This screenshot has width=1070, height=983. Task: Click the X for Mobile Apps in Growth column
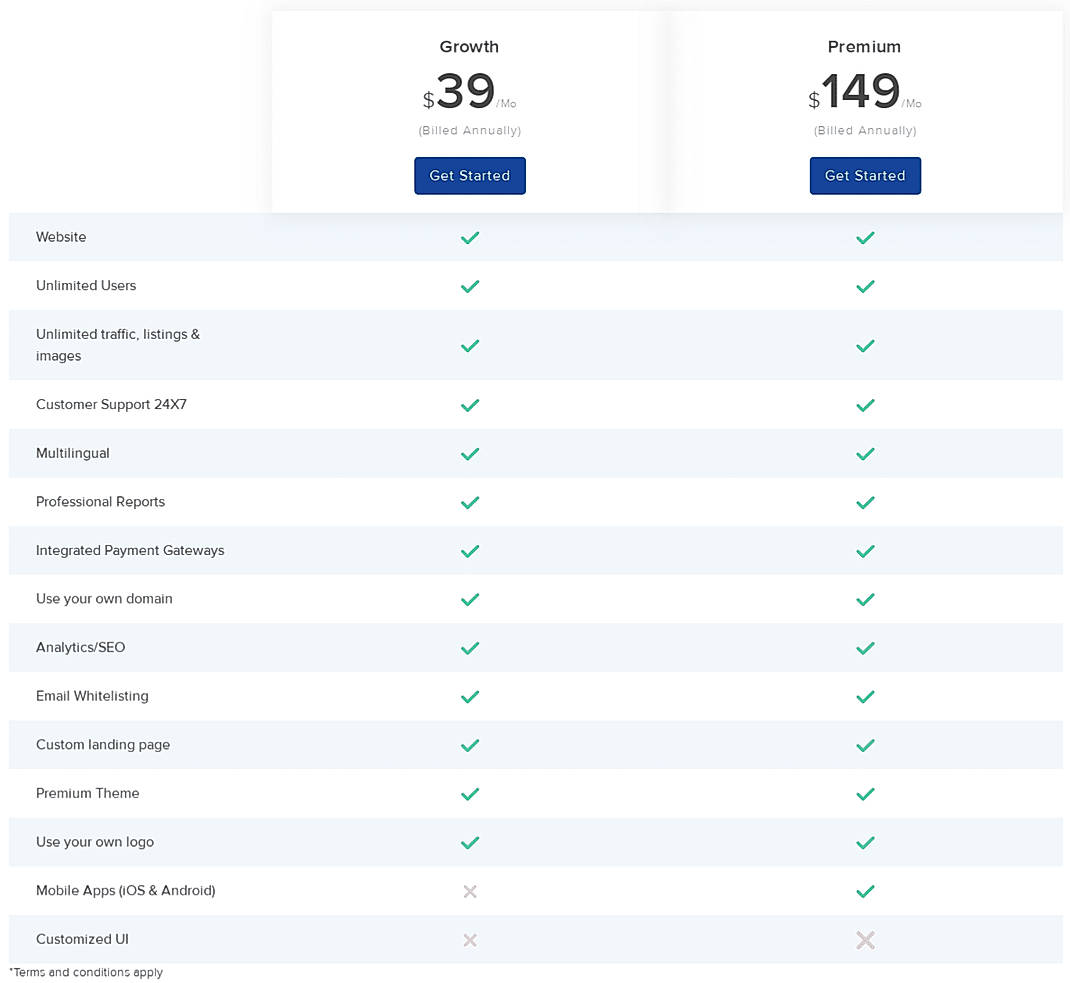469,891
